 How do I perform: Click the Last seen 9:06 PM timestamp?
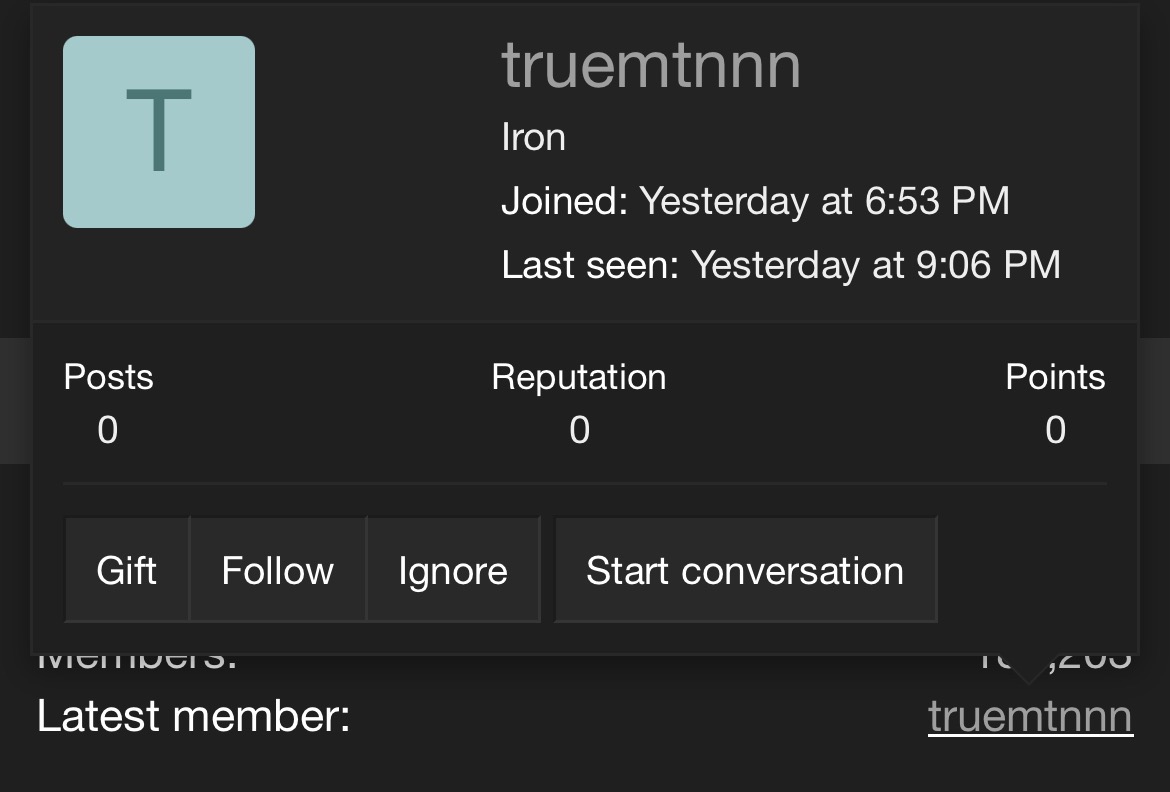coord(876,265)
